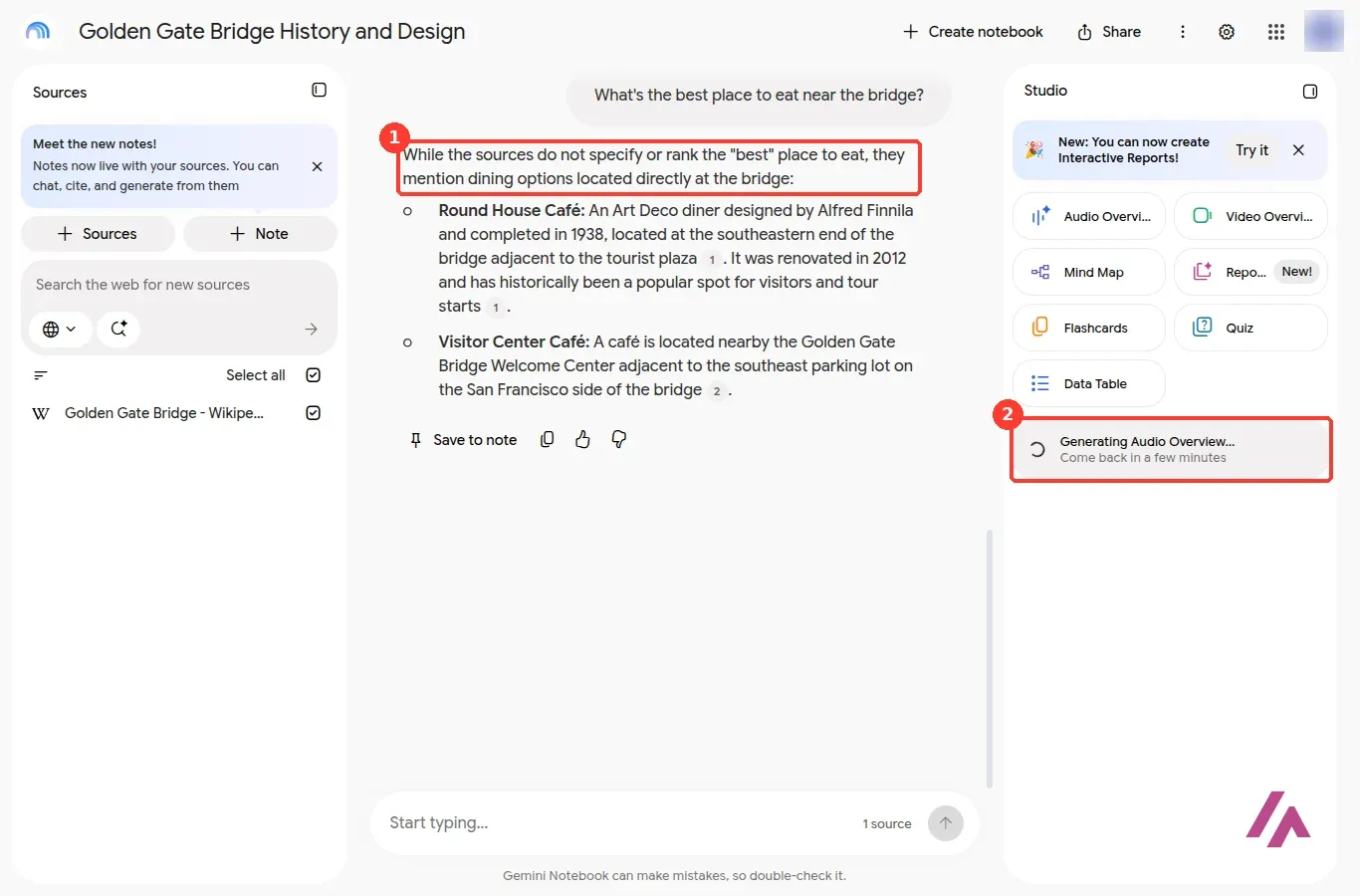Viewport: 1360px width, 896px height.
Task: Add new Sources button
Action: click(98, 234)
